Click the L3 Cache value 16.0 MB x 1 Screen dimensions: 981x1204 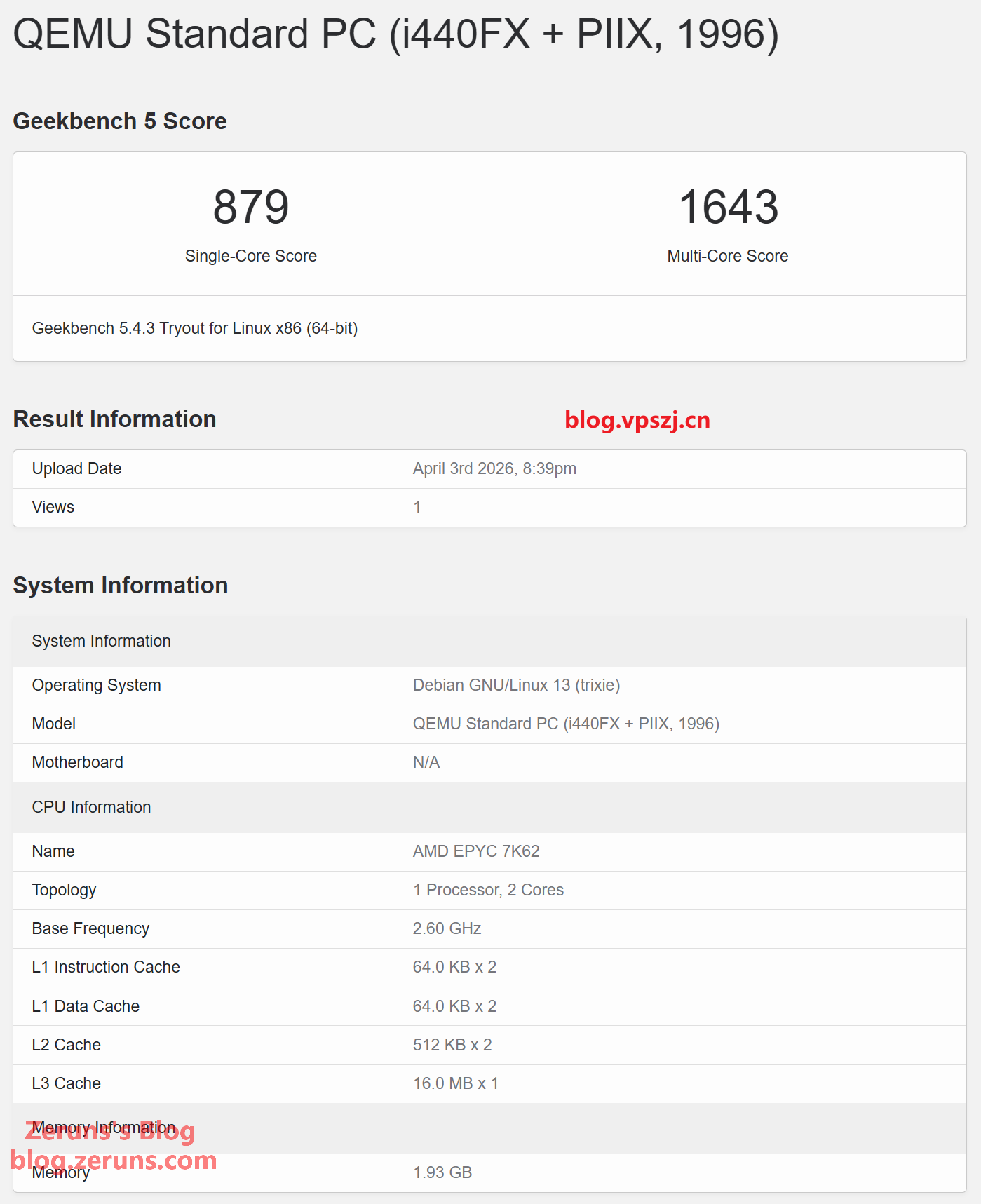coord(456,1083)
